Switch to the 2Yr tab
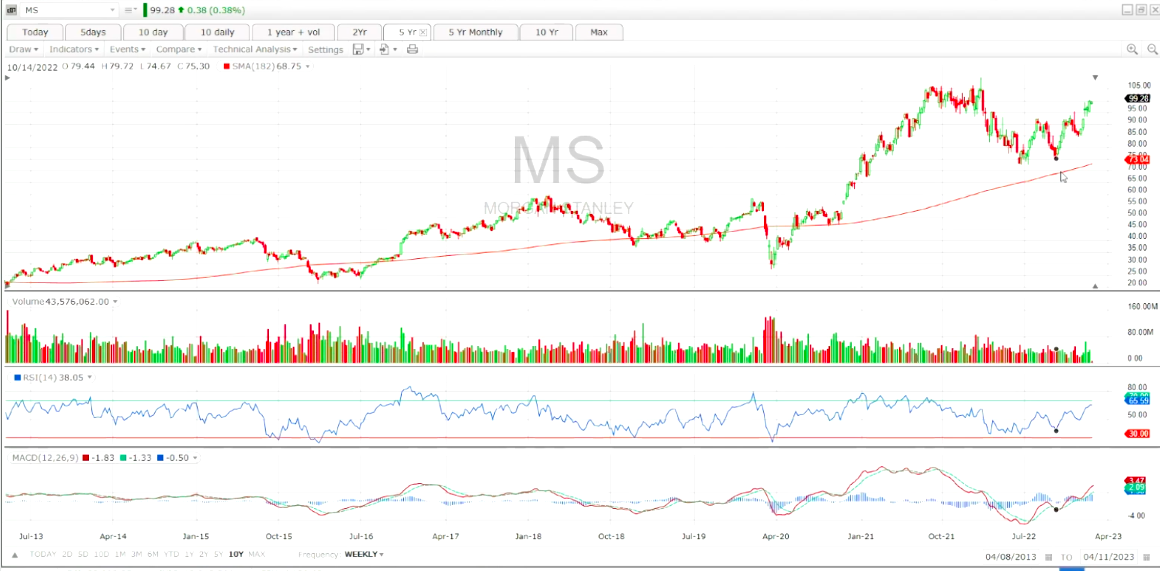This screenshot has height=571, width=1160. (359, 32)
